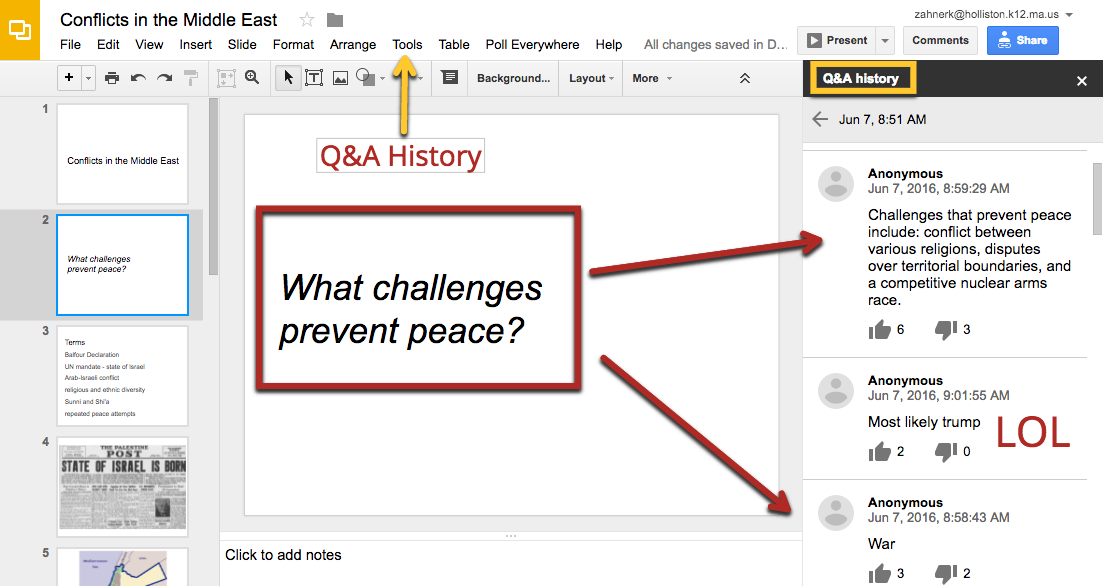Redo the last undone action
Viewport: 1103px width, 586px height.
pos(165,77)
